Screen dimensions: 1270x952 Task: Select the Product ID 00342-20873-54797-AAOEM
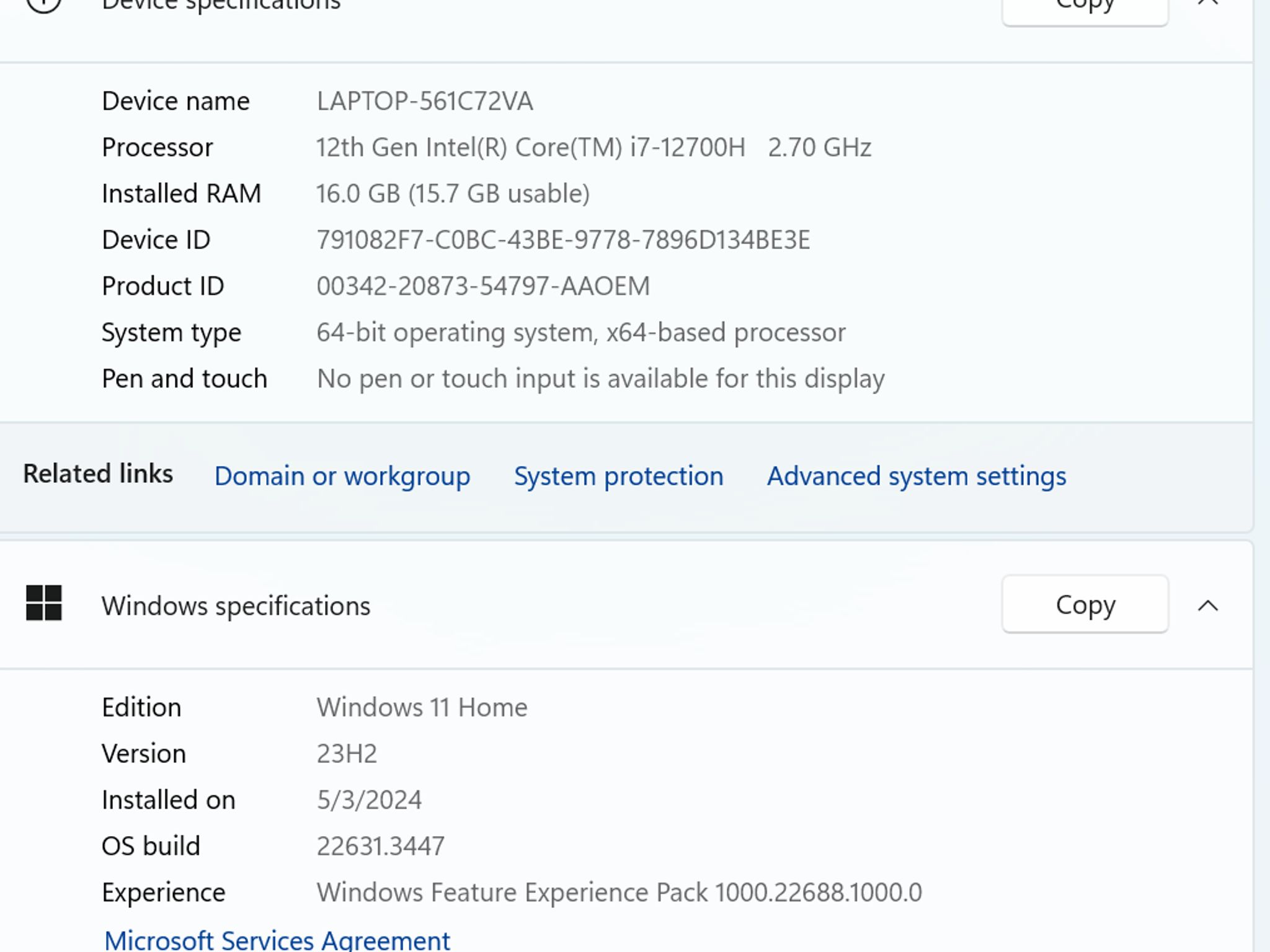tap(483, 286)
